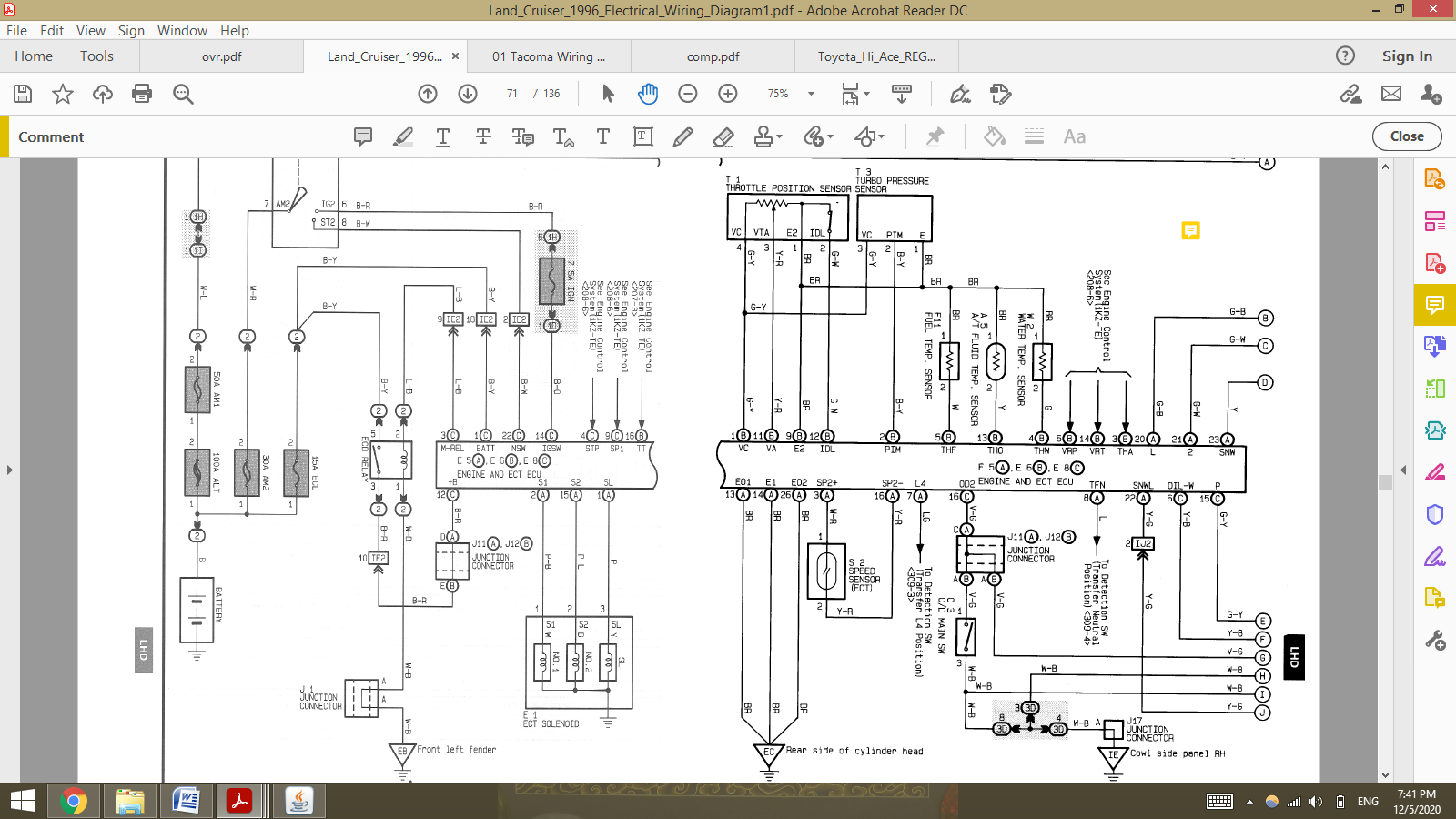Go to the previous page arrow
This screenshot has height=819, width=1456.
click(x=428, y=94)
